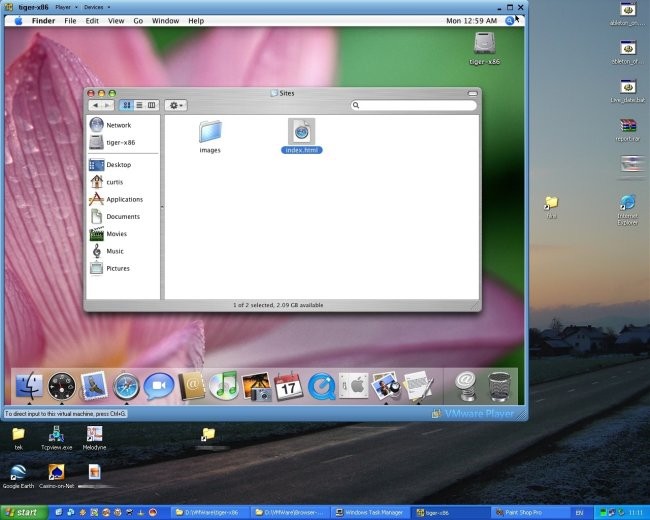The image size is (650, 520).
Task: Open the Trash in the Dock
Action: pos(500,386)
